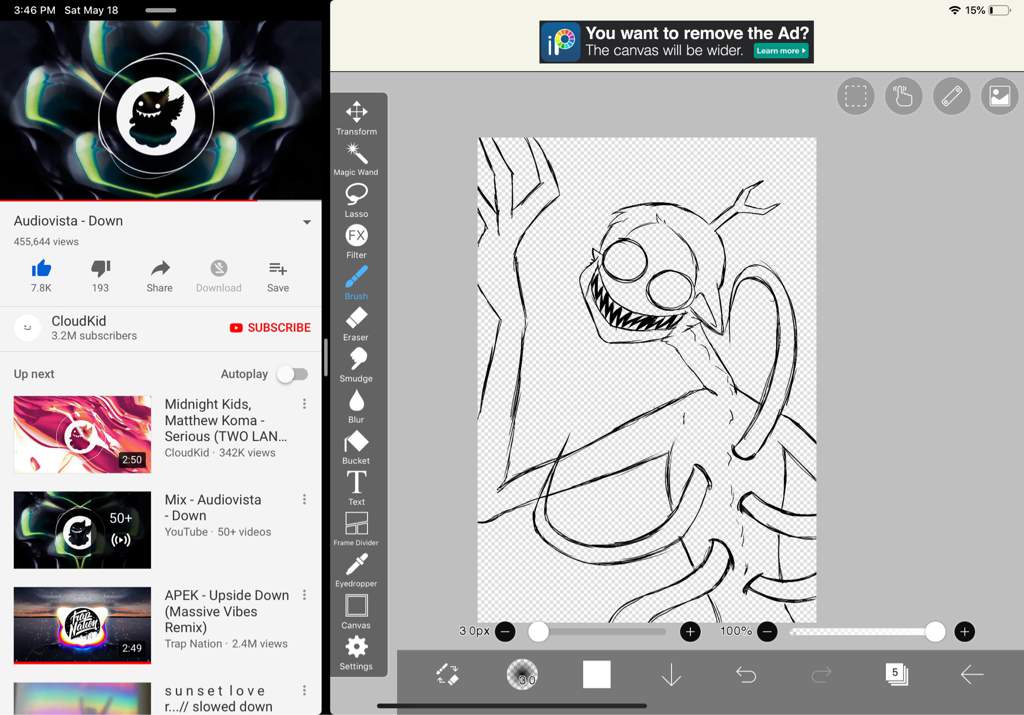This screenshot has height=715, width=1024.
Task: Open the Mix - Audiovista playlist thumbnail
Action: click(82, 530)
